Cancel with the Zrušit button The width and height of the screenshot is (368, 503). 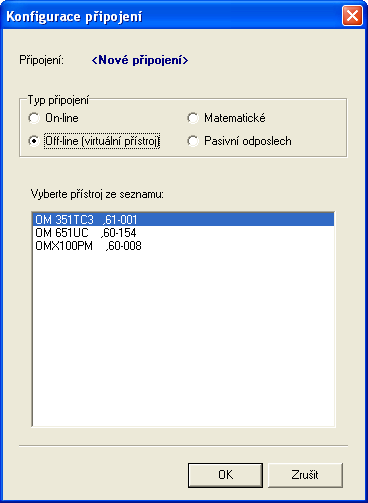click(305, 475)
